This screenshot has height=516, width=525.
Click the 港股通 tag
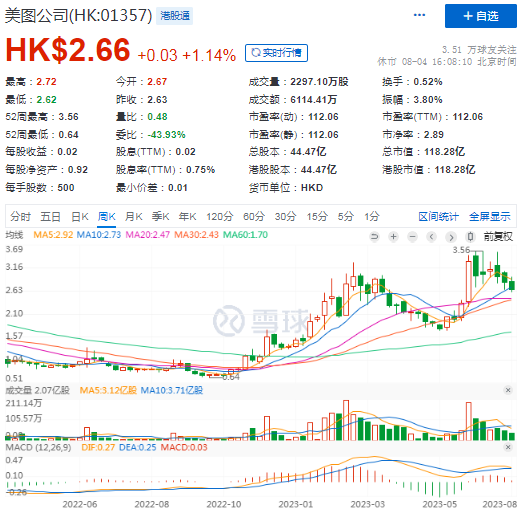175,16
